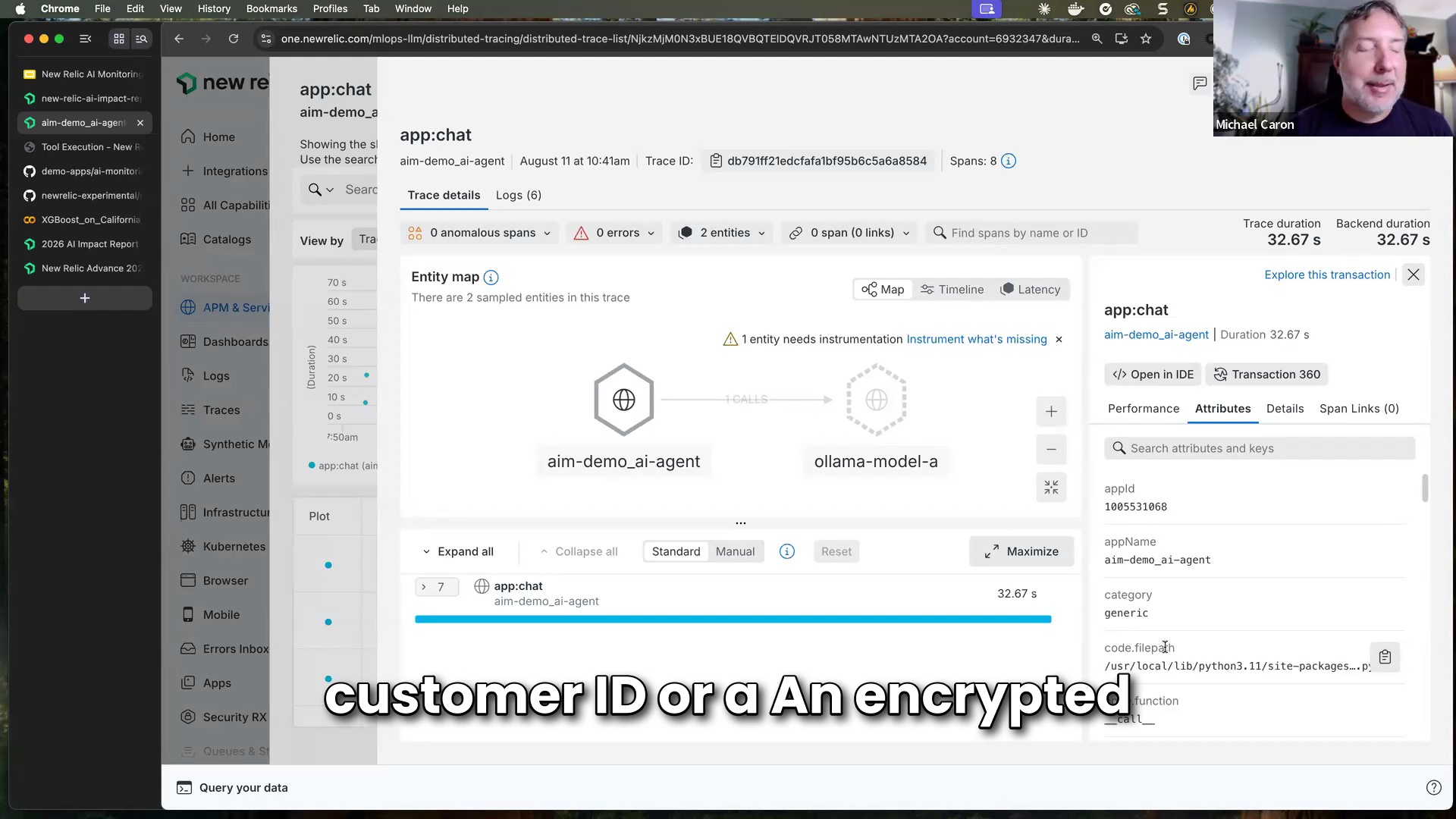Select the ollama-model-a entity hexagon

point(876,400)
